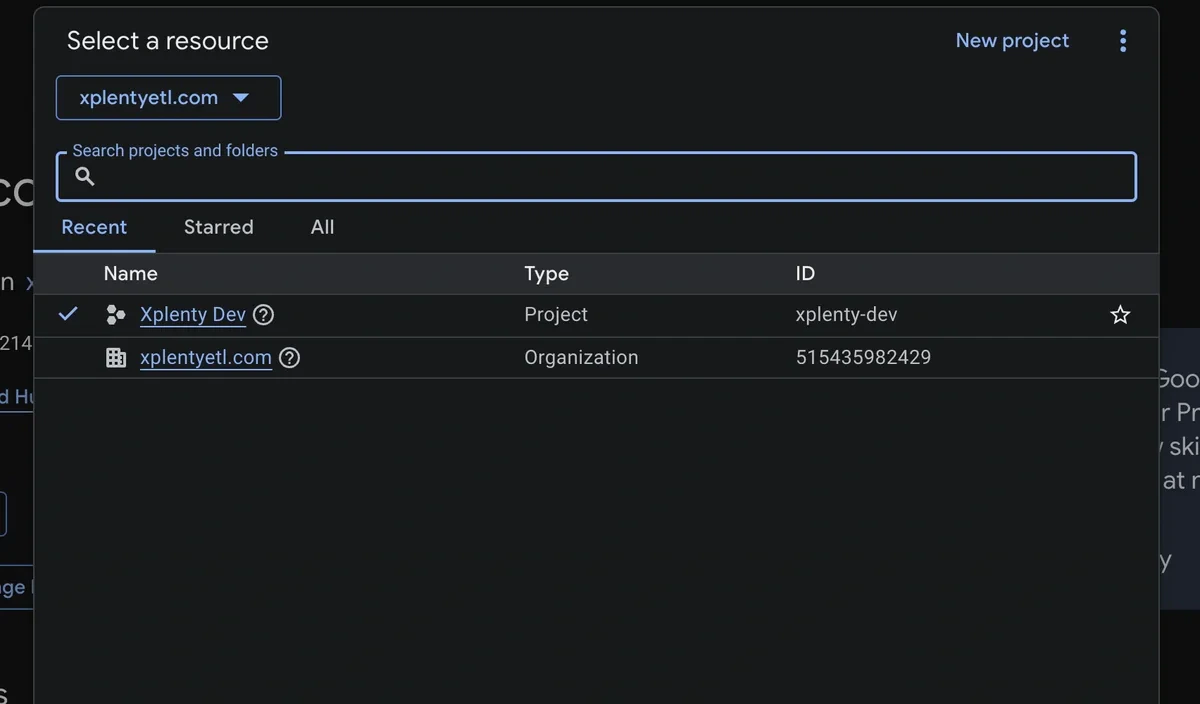Click the project icon beside Xplenty Dev

116,315
